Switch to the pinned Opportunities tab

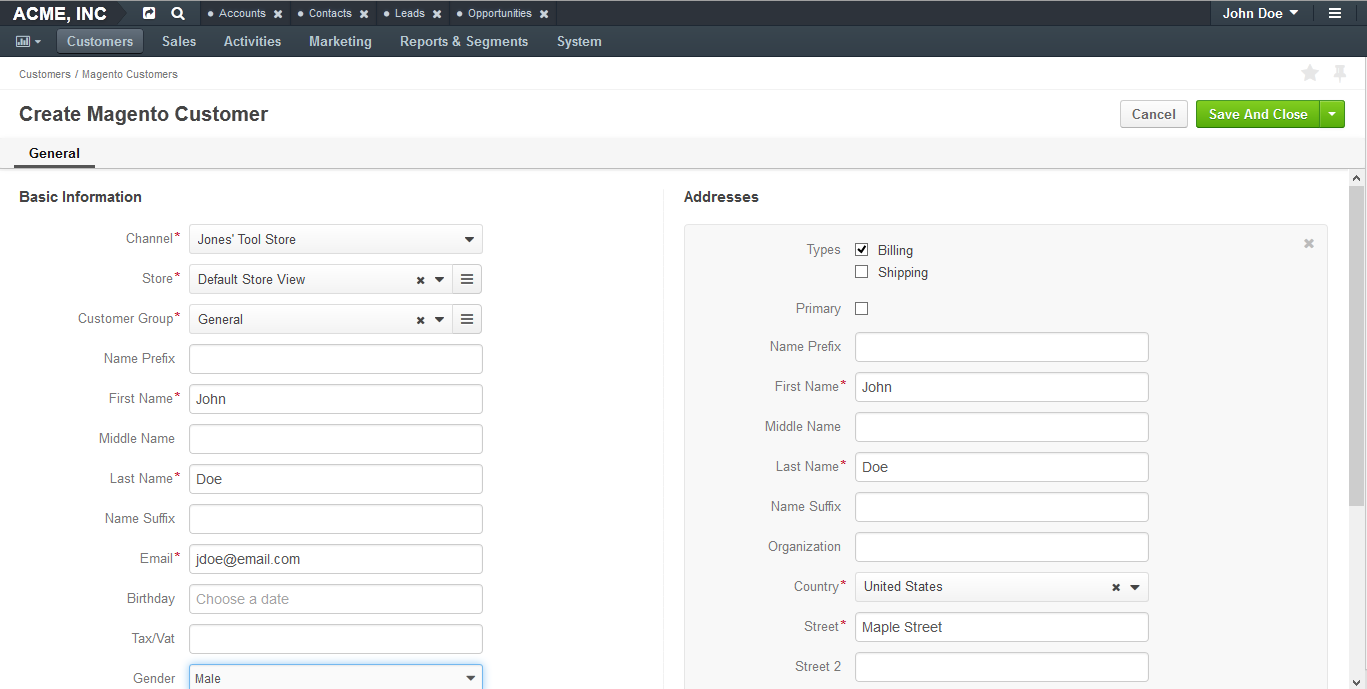pos(500,14)
